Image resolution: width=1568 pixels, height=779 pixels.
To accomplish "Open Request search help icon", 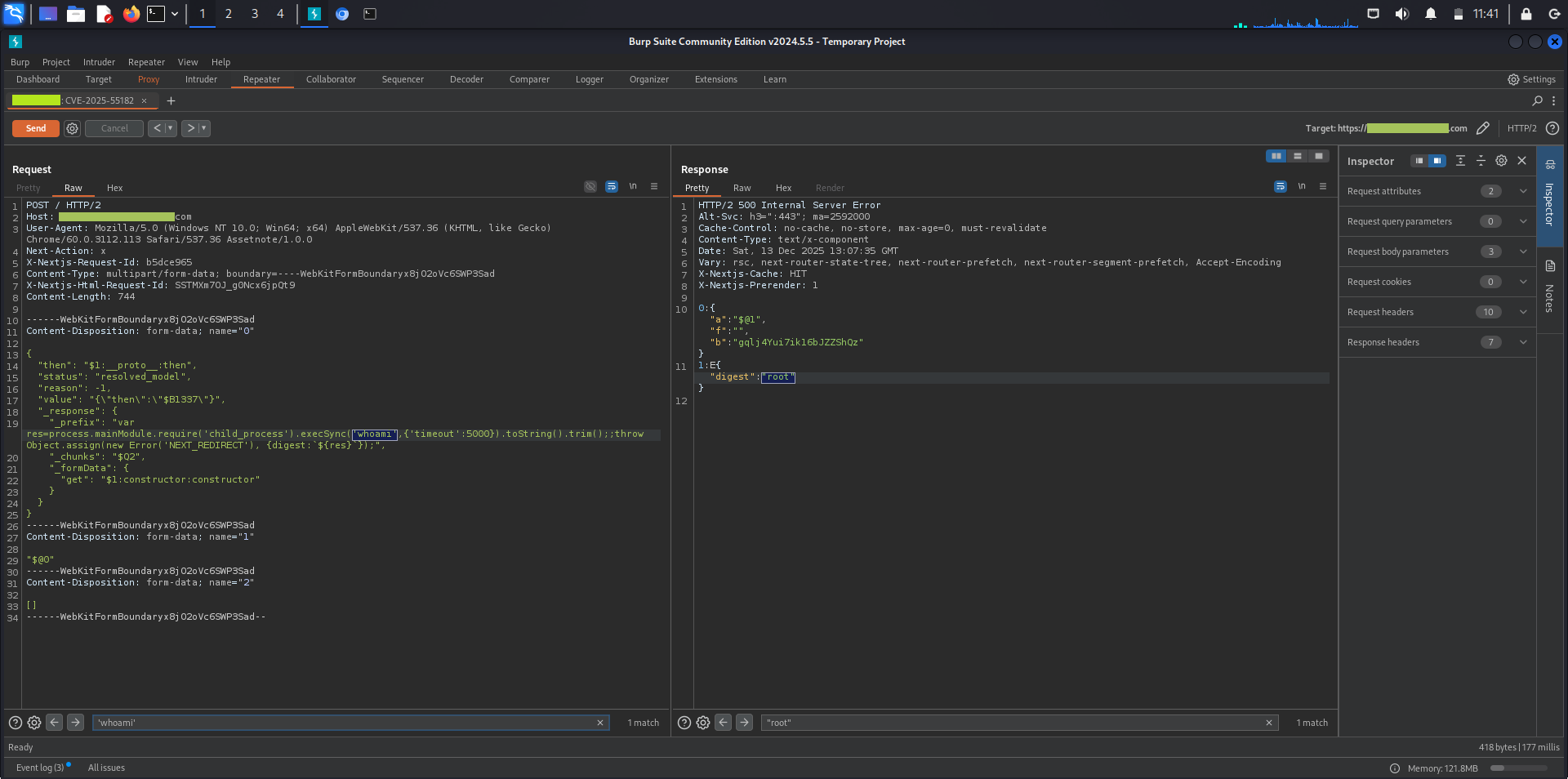I will pos(16,723).
